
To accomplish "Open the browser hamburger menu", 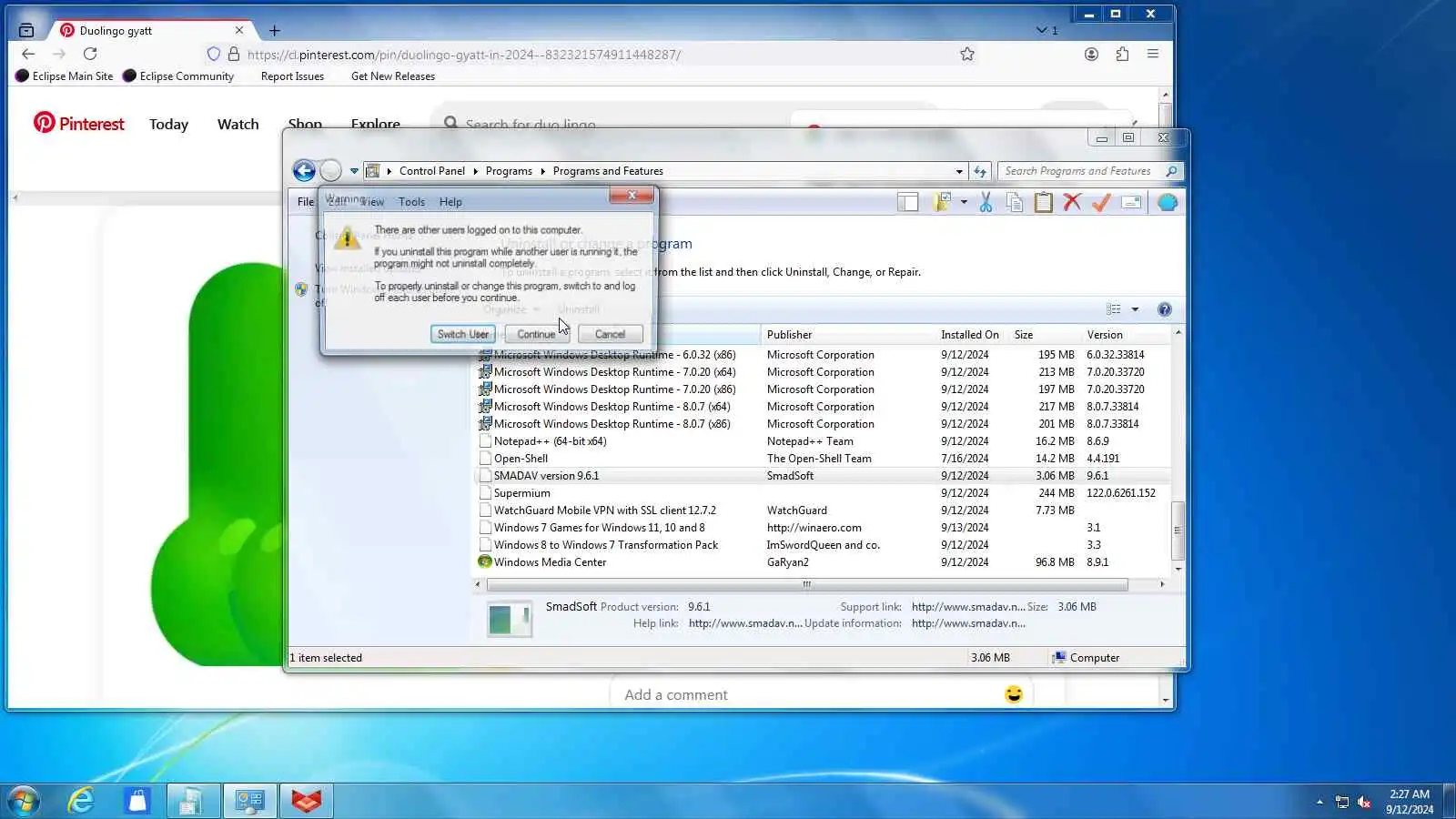I will tap(1153, 55).
